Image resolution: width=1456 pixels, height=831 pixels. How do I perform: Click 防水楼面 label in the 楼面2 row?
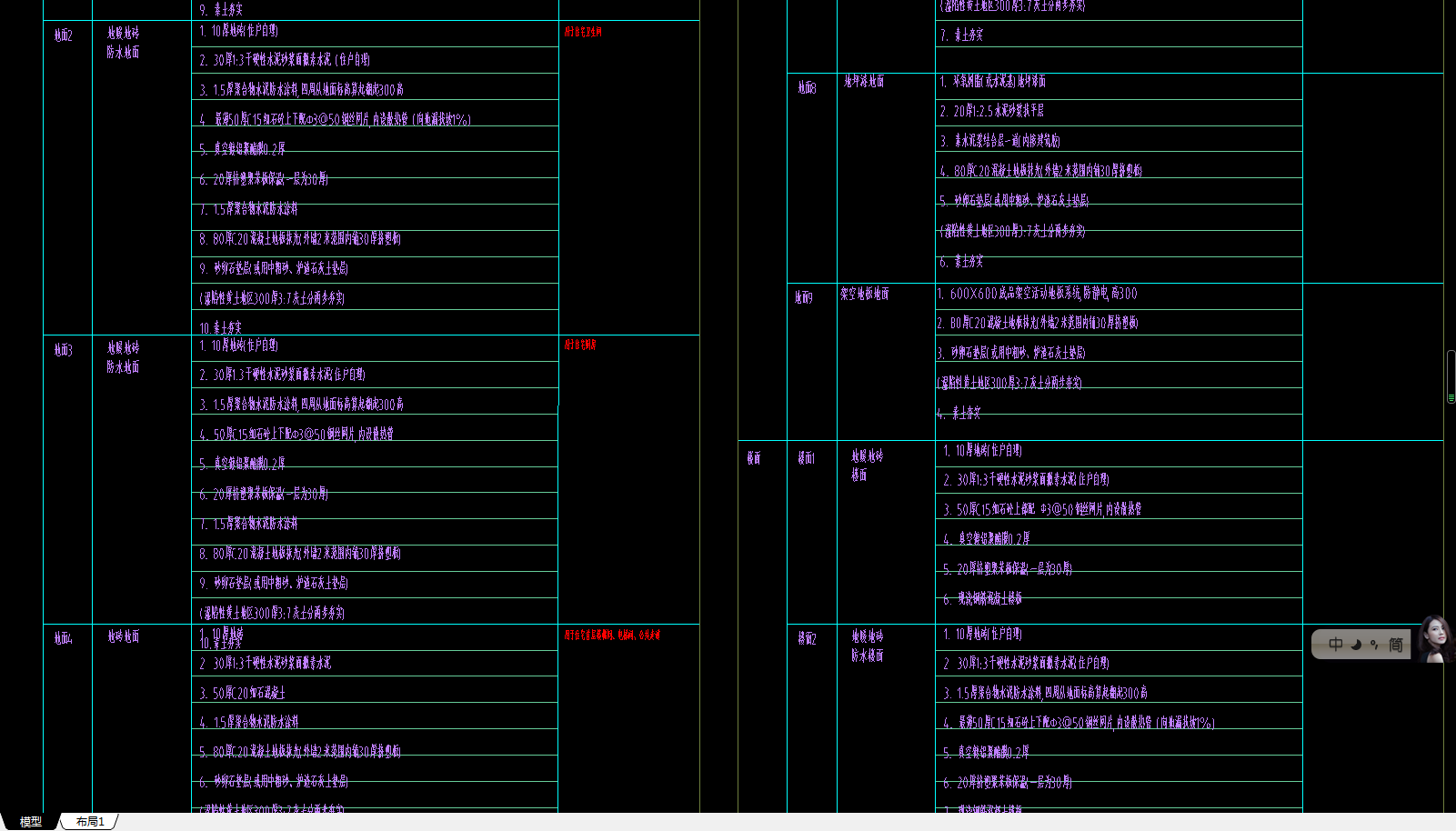(867, 656)
